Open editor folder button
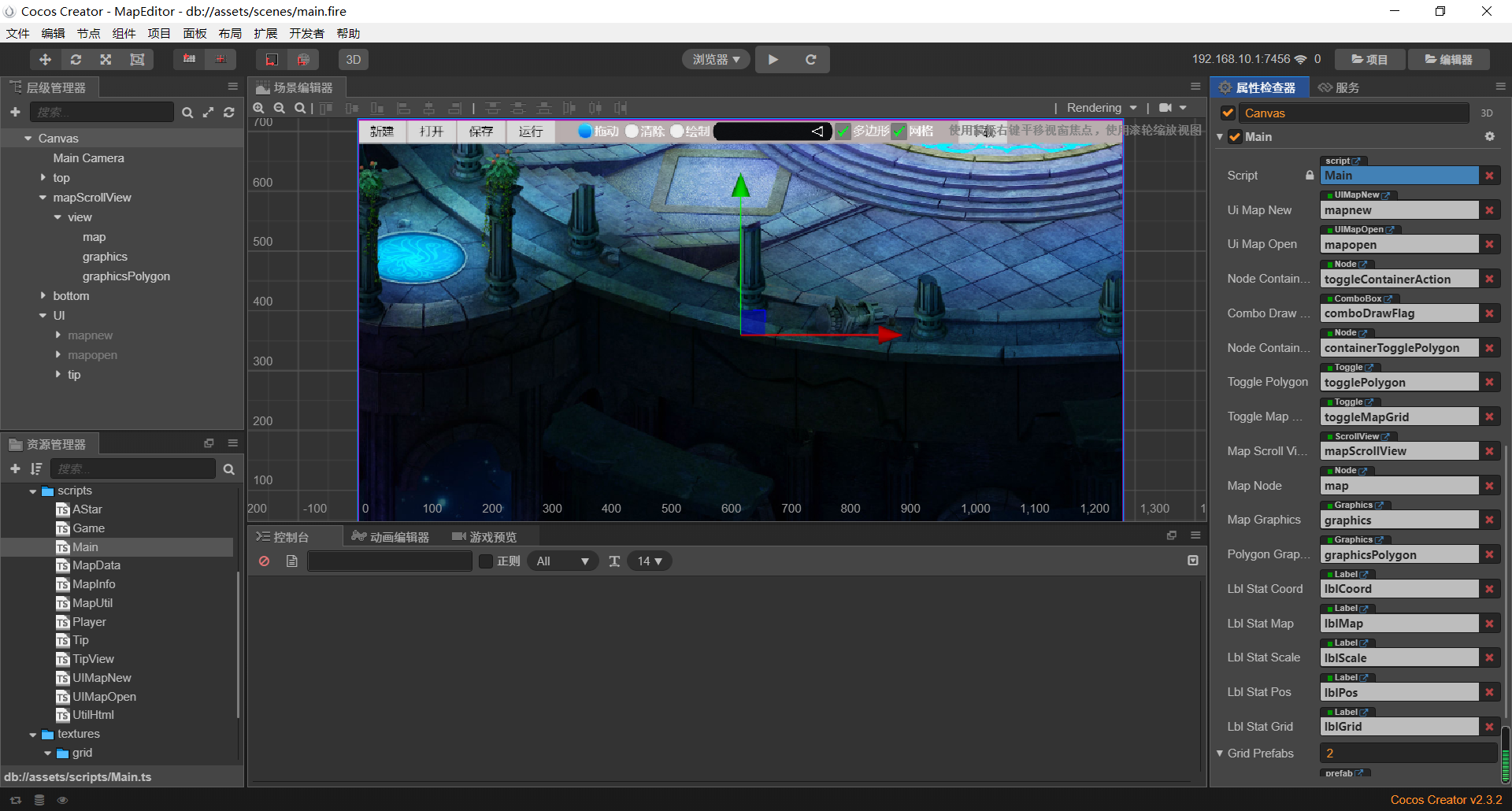Image resolution: width=1512 pixels, height=811 pixels. tap(1449, 60)
